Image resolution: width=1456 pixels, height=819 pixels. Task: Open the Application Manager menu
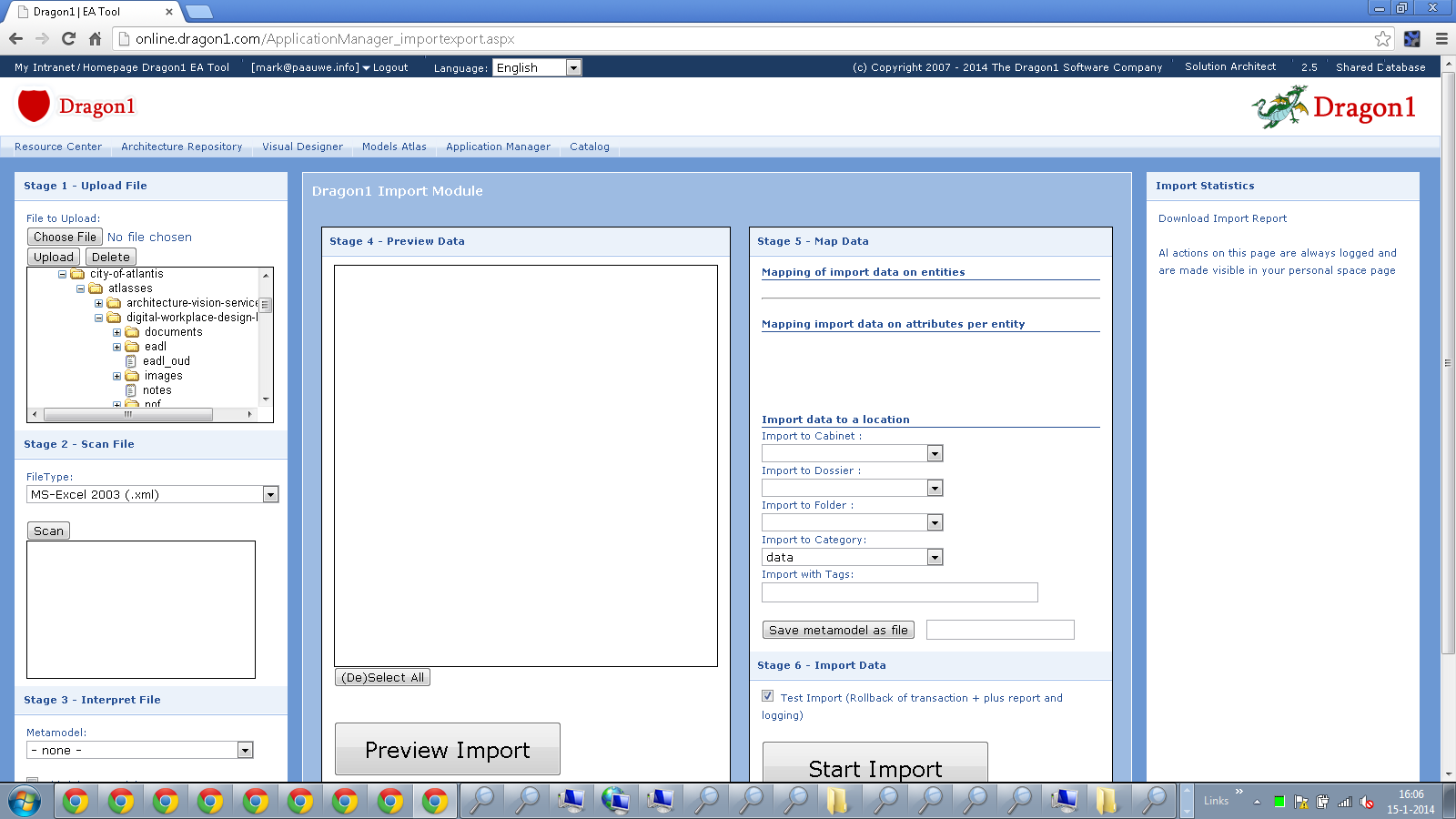[498, 147]
